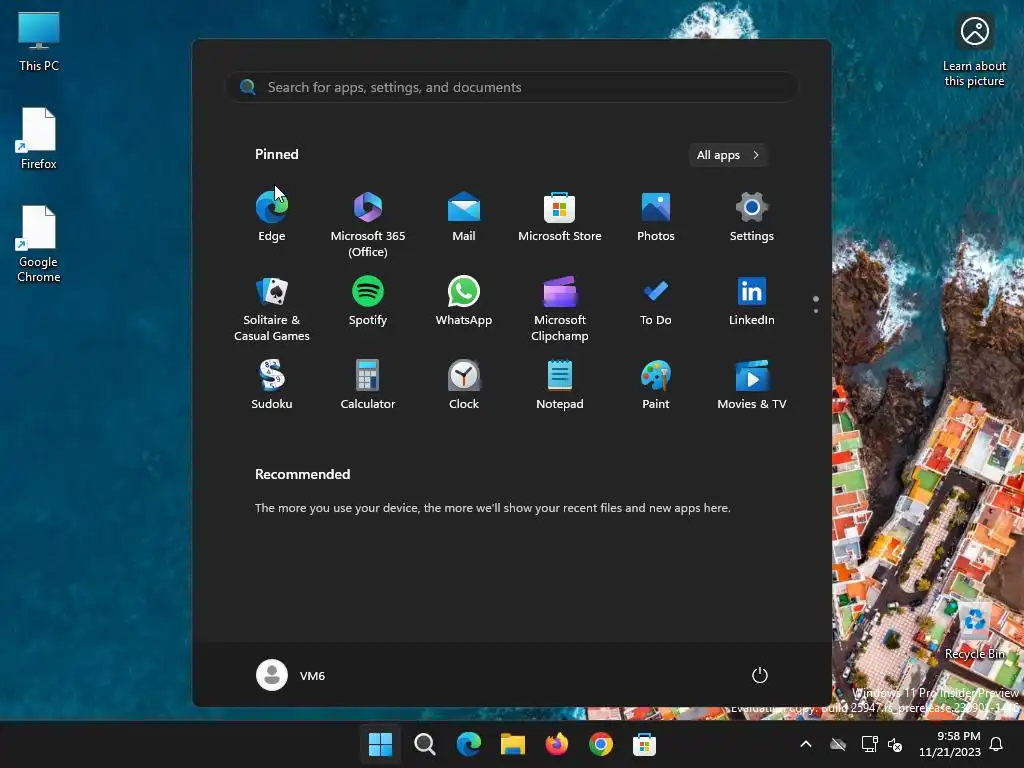Launch the To Do app
The width and height of the screenshot is (1024, 768).
(x=656, y=301)
